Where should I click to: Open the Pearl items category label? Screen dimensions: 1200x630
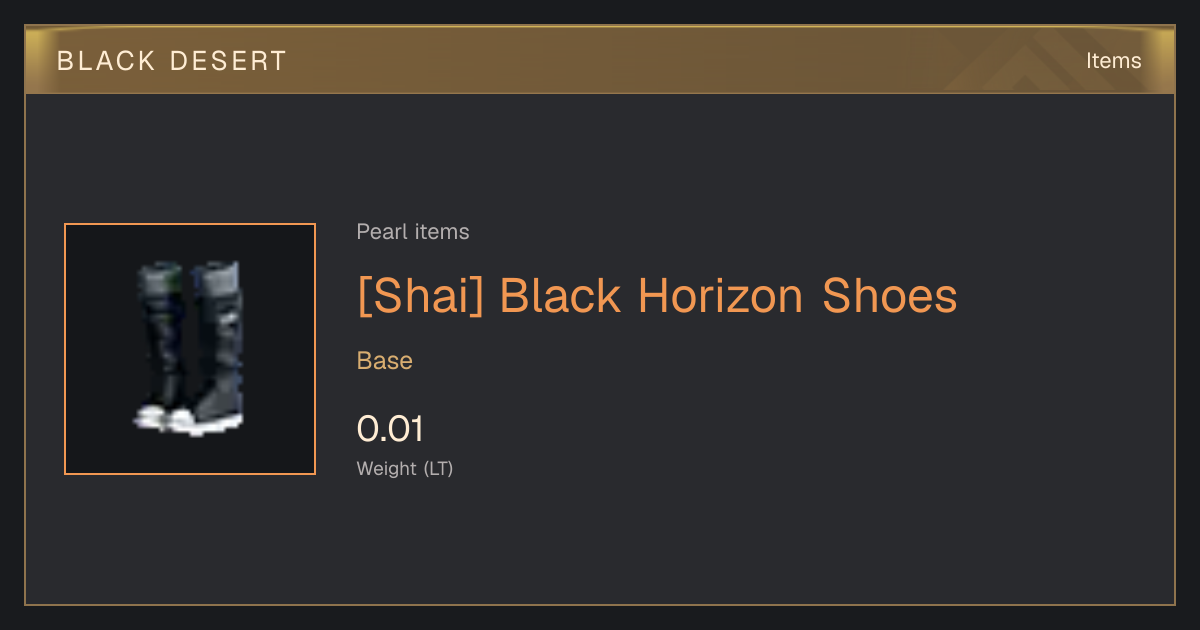click(x=413, y=232)
